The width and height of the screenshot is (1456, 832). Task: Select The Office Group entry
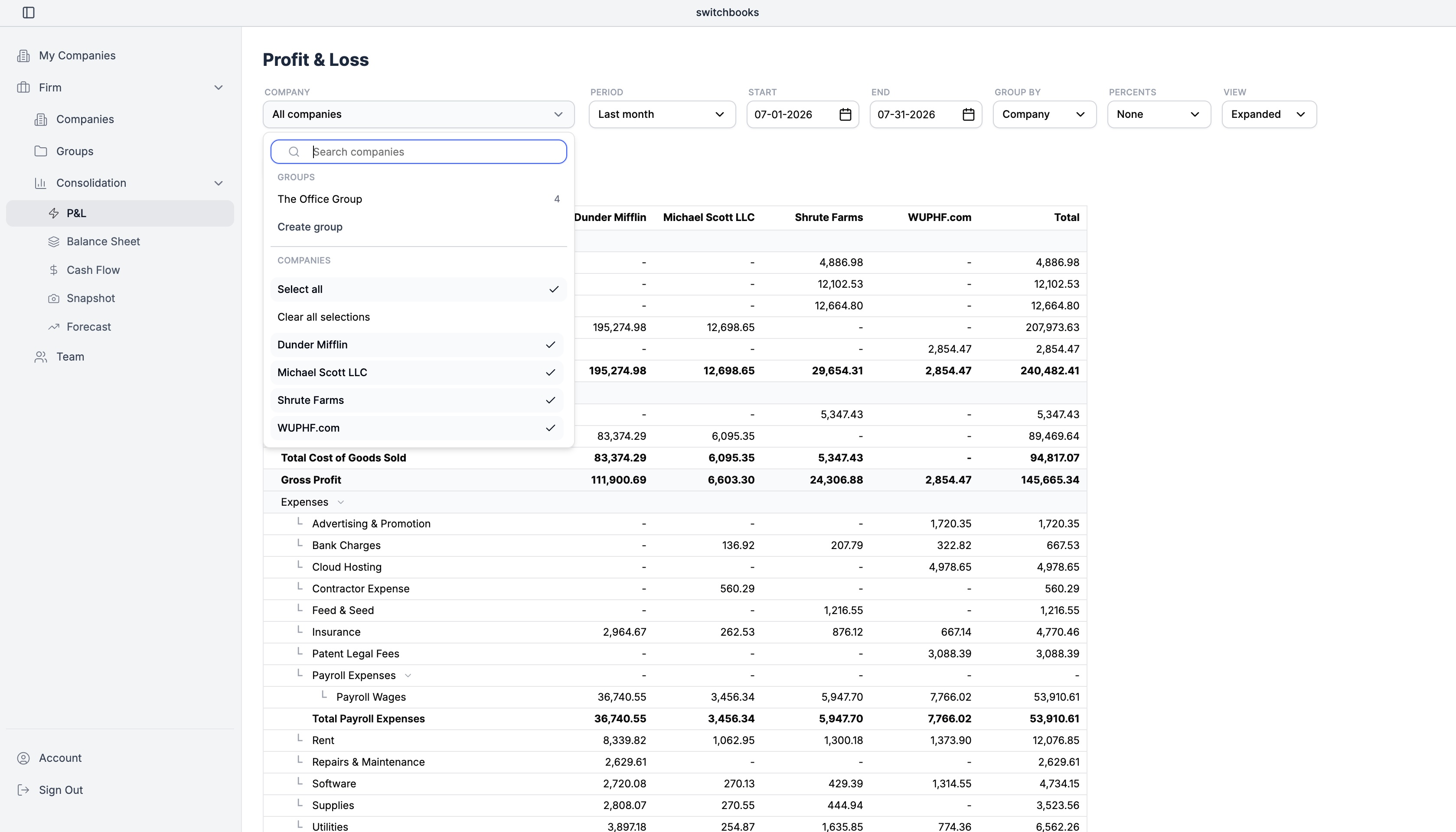point(418,199)
